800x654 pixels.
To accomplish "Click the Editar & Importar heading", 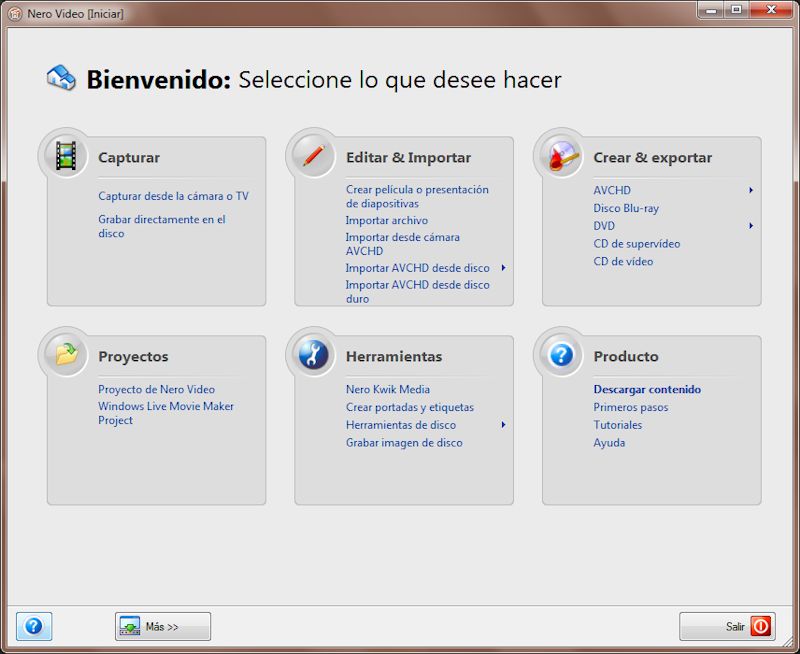I will pos(408,158).
